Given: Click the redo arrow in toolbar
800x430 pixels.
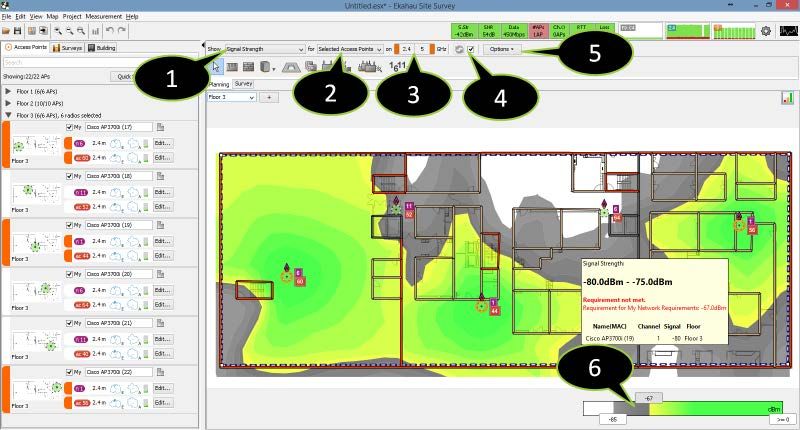Looking at the screenshot, I should tap(121, 31).
